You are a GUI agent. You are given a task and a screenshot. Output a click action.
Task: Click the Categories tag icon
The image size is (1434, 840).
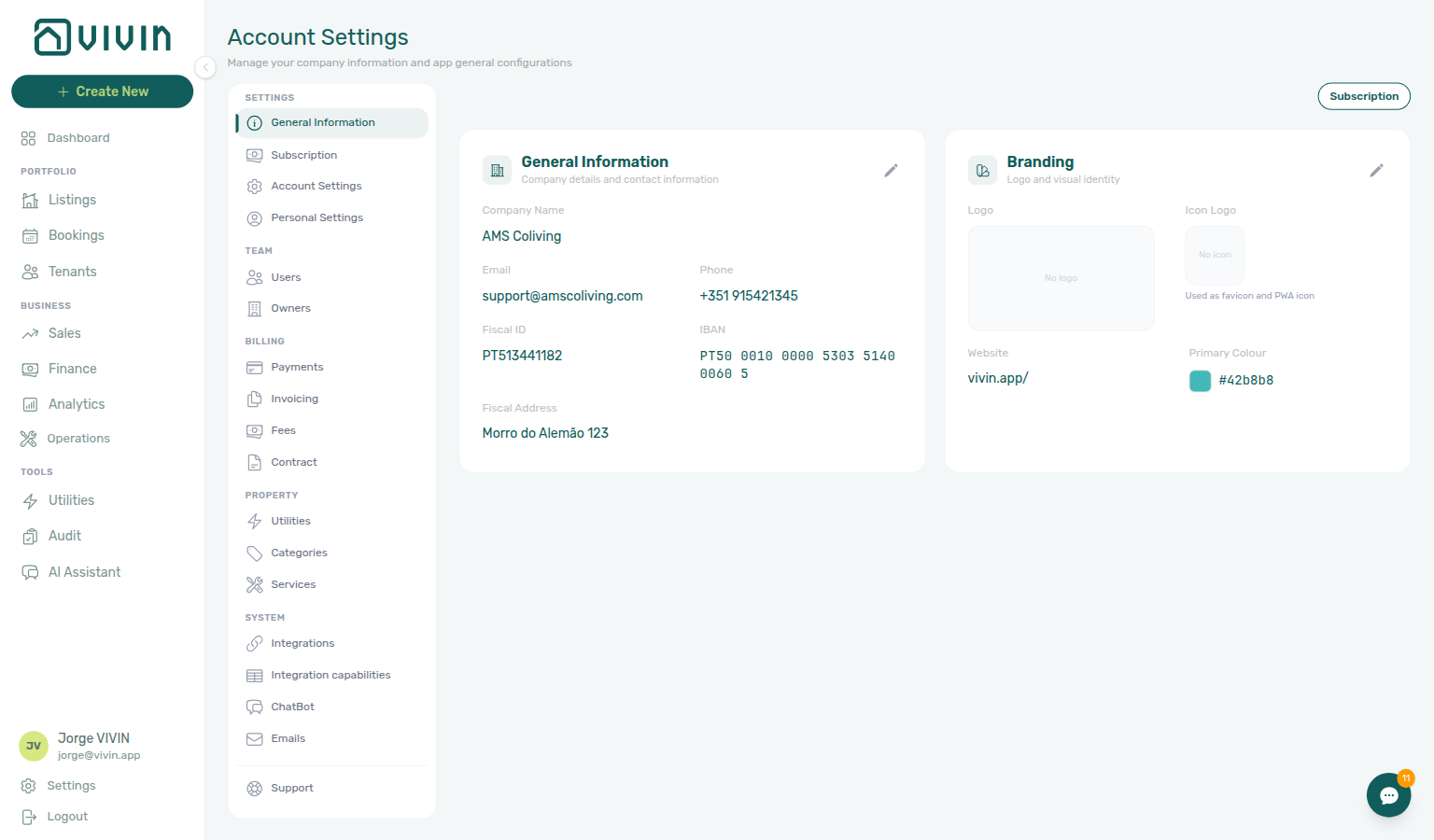click(254, 553)
